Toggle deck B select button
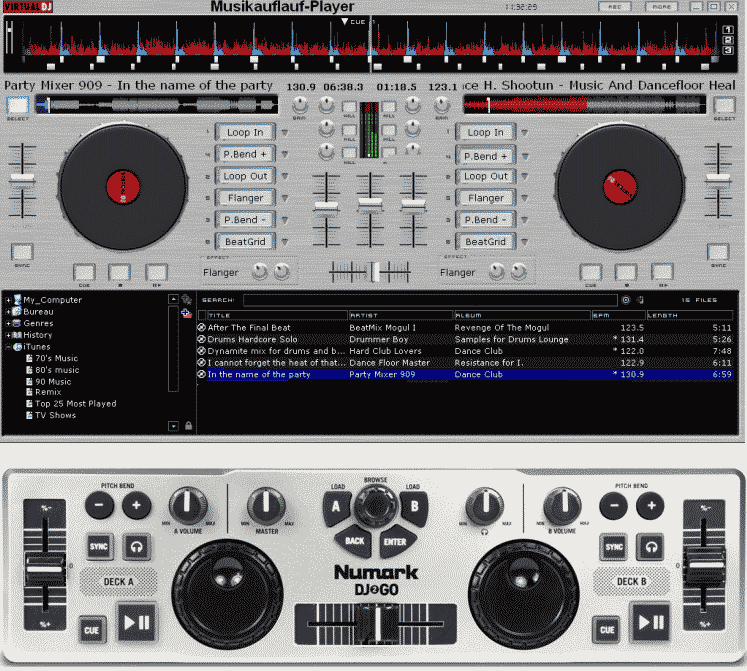 click(x=724, y=105)
